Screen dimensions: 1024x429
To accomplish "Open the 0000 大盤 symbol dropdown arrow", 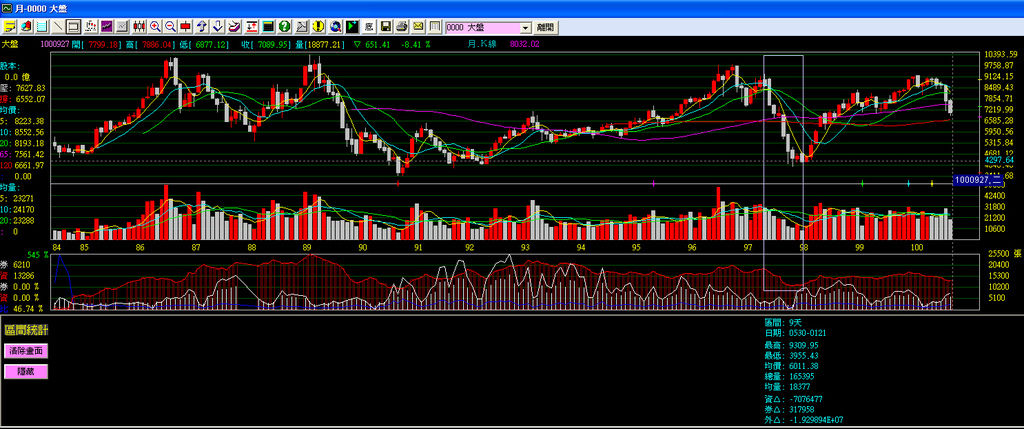I will click(x=526, y=27).
